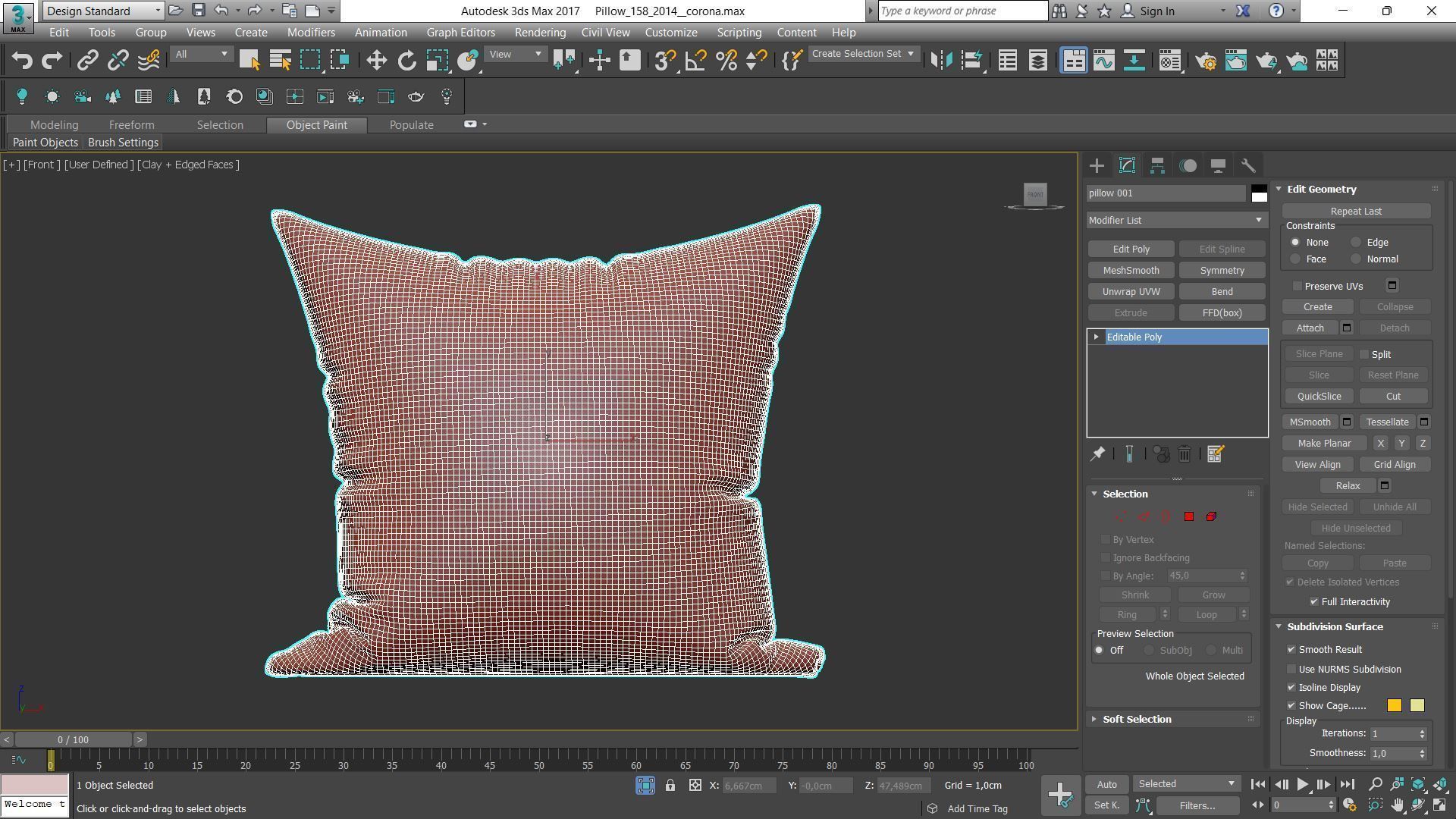Open the Rendering menu
Image resolution: width=1456 pixels, height=819 pixels.
pyautogui.click(x=540, y=33)
